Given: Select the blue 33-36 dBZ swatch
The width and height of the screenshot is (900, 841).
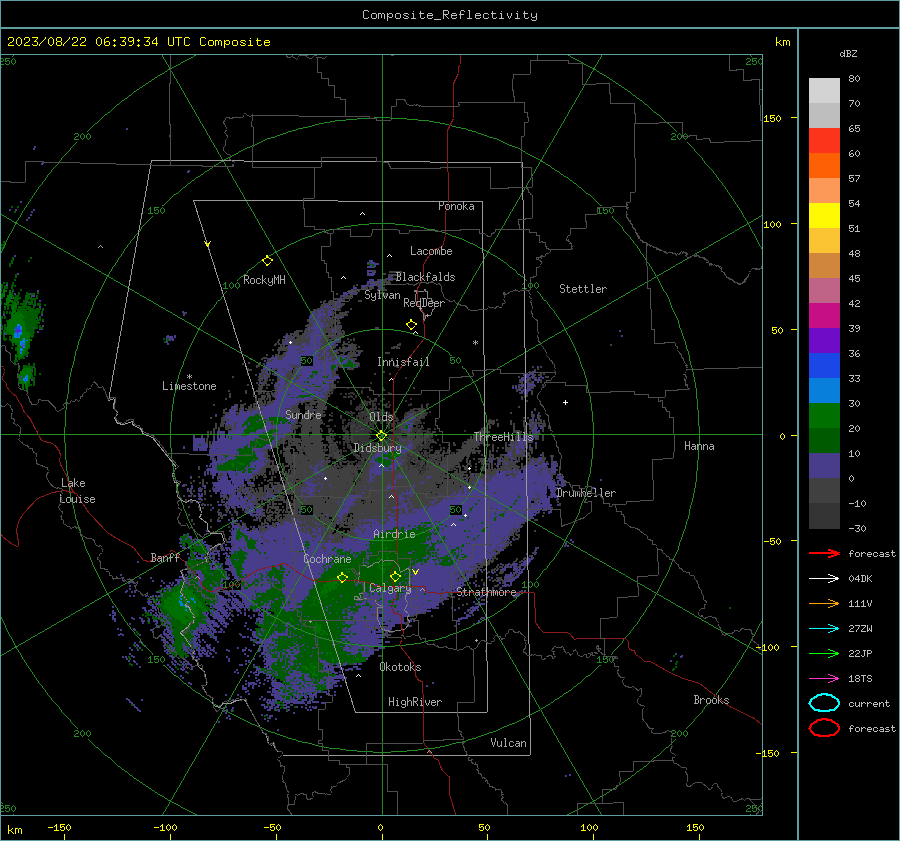Looking at the screenshot, I should pyautogui.click(x=824, y=365).
